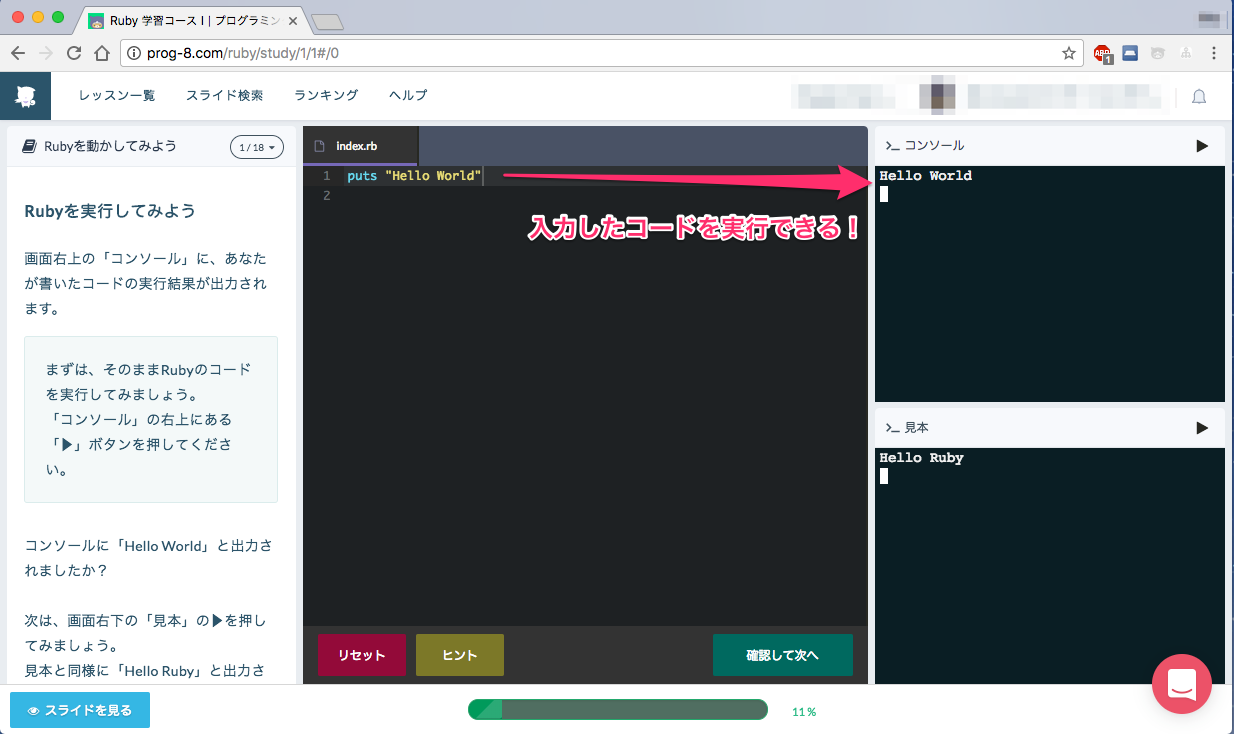Click the 確認して次へ button
This screenshot has height=734, width=1234.
coord(783,655)
